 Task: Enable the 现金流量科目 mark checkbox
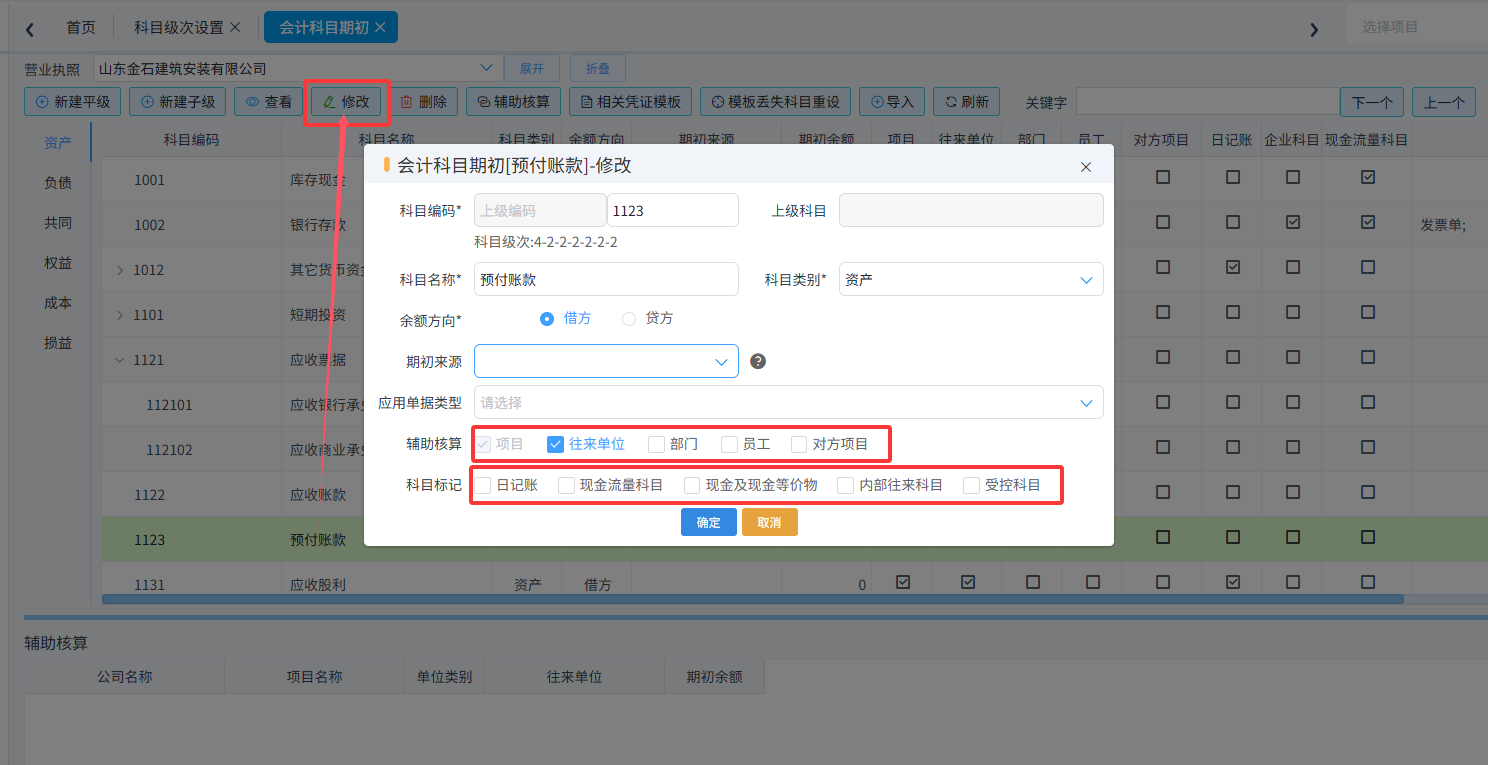tap(566, 485)
